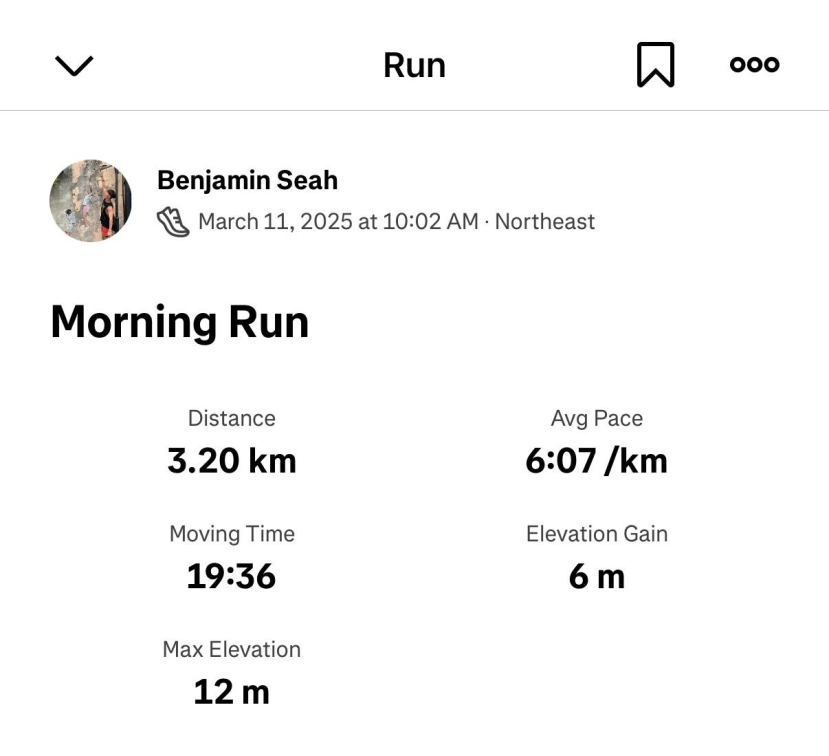The width and height of the screenshot is (829, 756).
Task: Select the Run header title
Action: 414,66
